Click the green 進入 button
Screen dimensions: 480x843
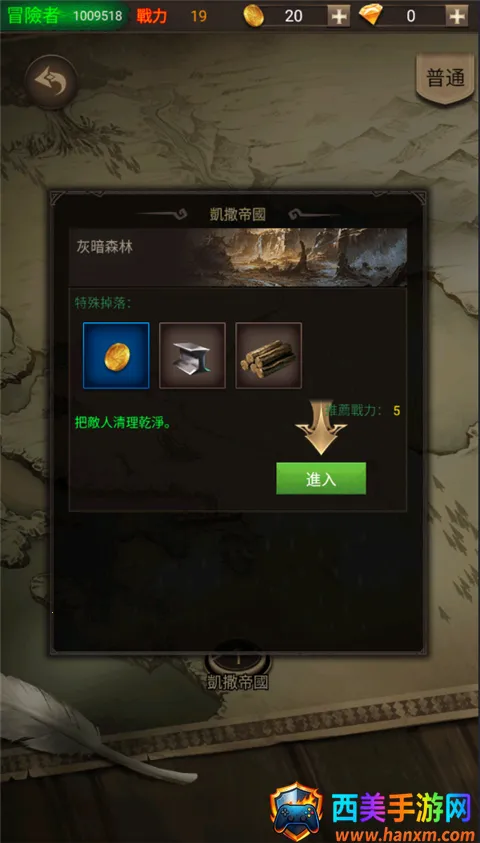[321, 478]
